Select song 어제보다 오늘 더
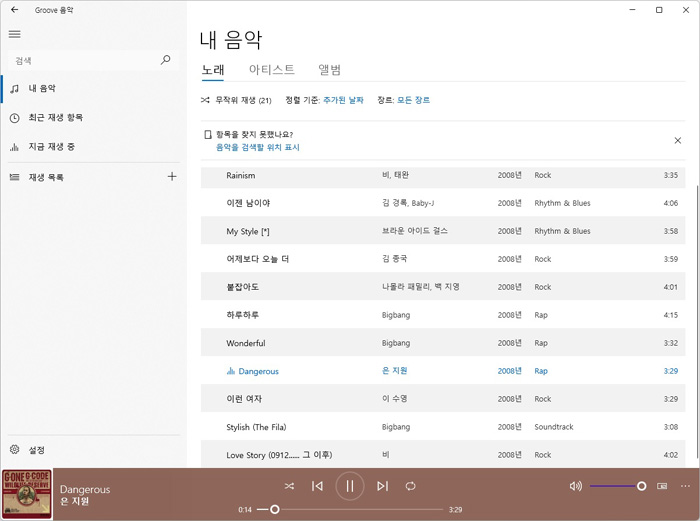The width and height of the screenshot is (700, 521). coord(443,259)
